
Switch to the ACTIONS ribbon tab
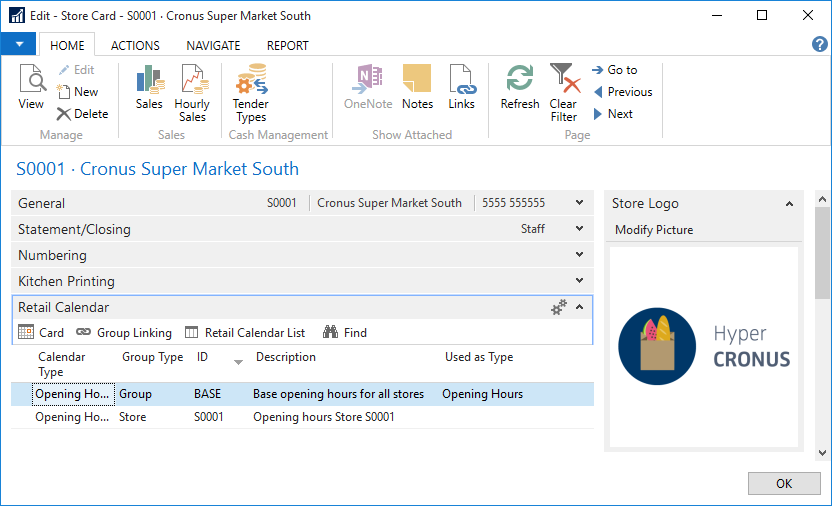coord(135,45)
